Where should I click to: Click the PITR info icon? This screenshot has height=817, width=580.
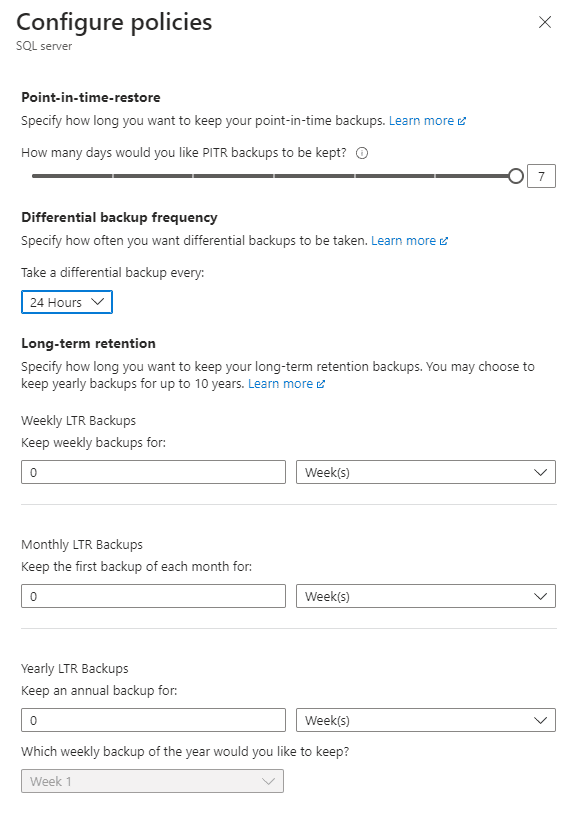362,153
